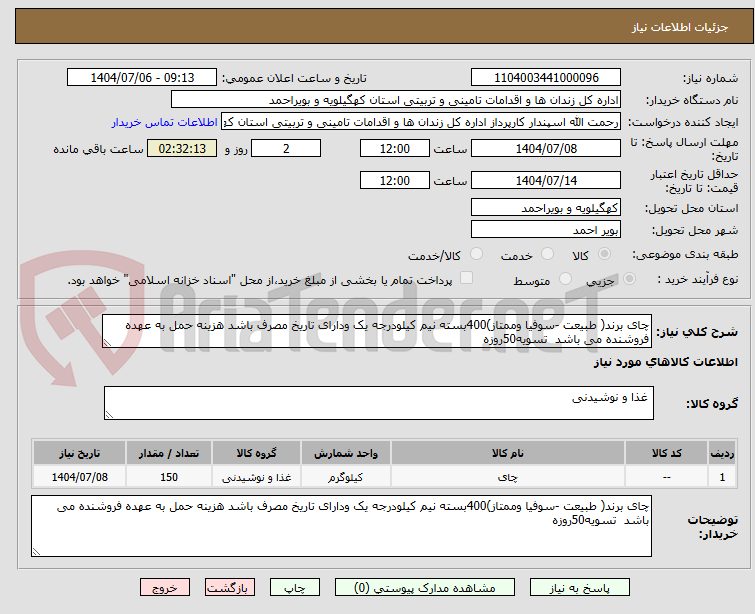
Task: Click the ایجاد کننده درخواست field
Action: point(421,122)
